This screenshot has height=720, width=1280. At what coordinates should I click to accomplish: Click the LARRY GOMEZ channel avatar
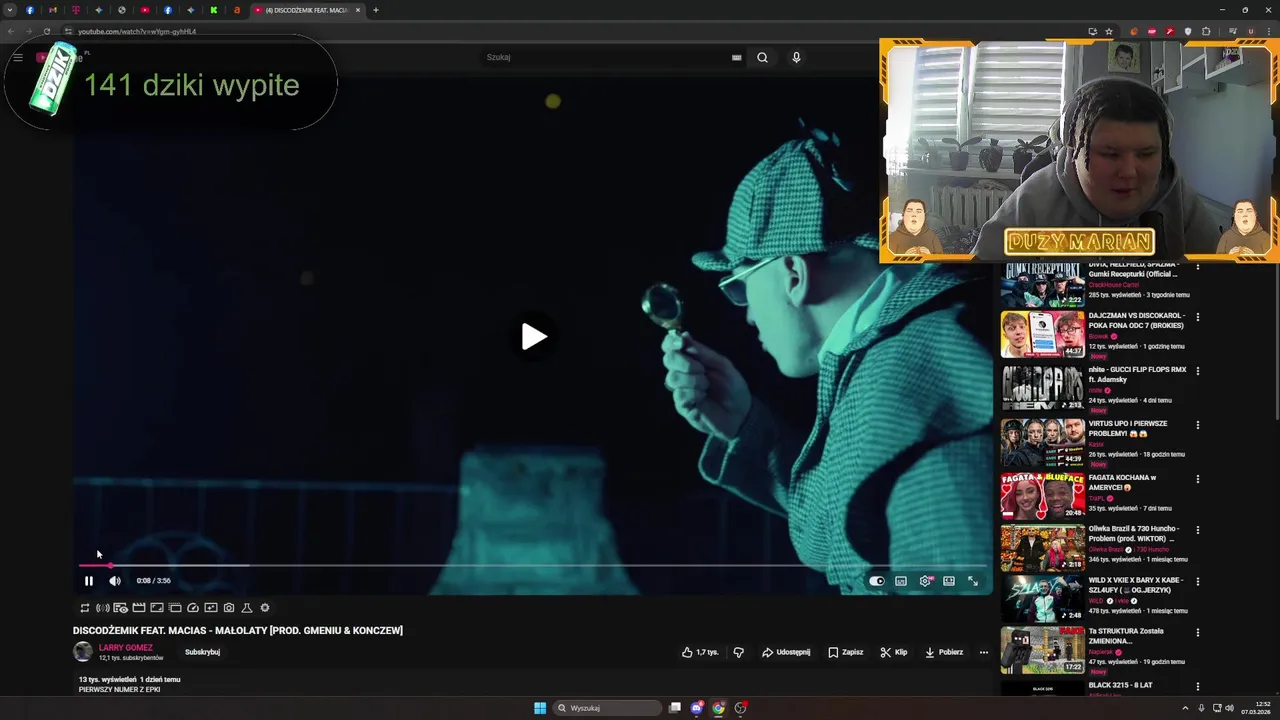click(x=83, y=652)
